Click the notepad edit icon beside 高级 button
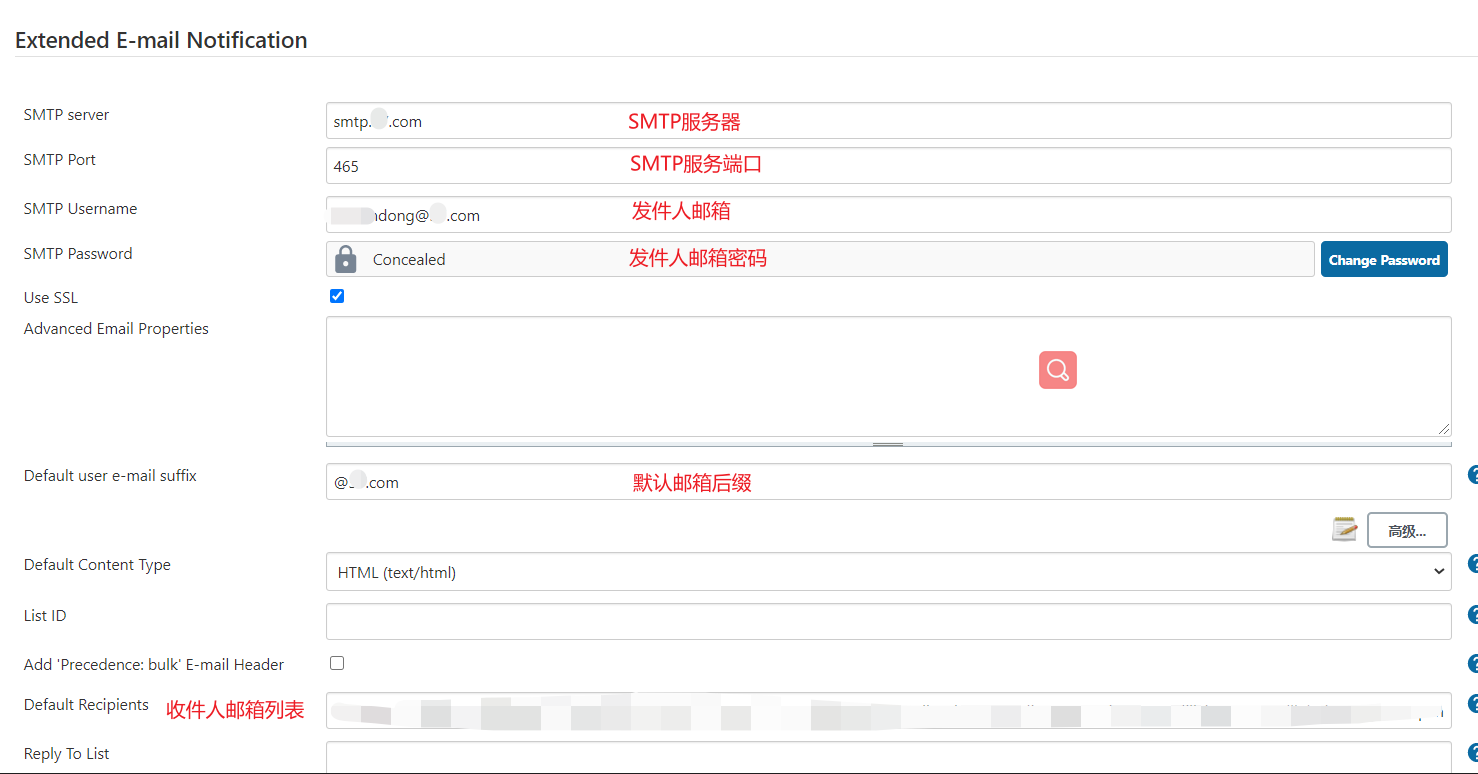This screenshot has width=1478, height=774. pyautogui.click(x=1344, y=529)
